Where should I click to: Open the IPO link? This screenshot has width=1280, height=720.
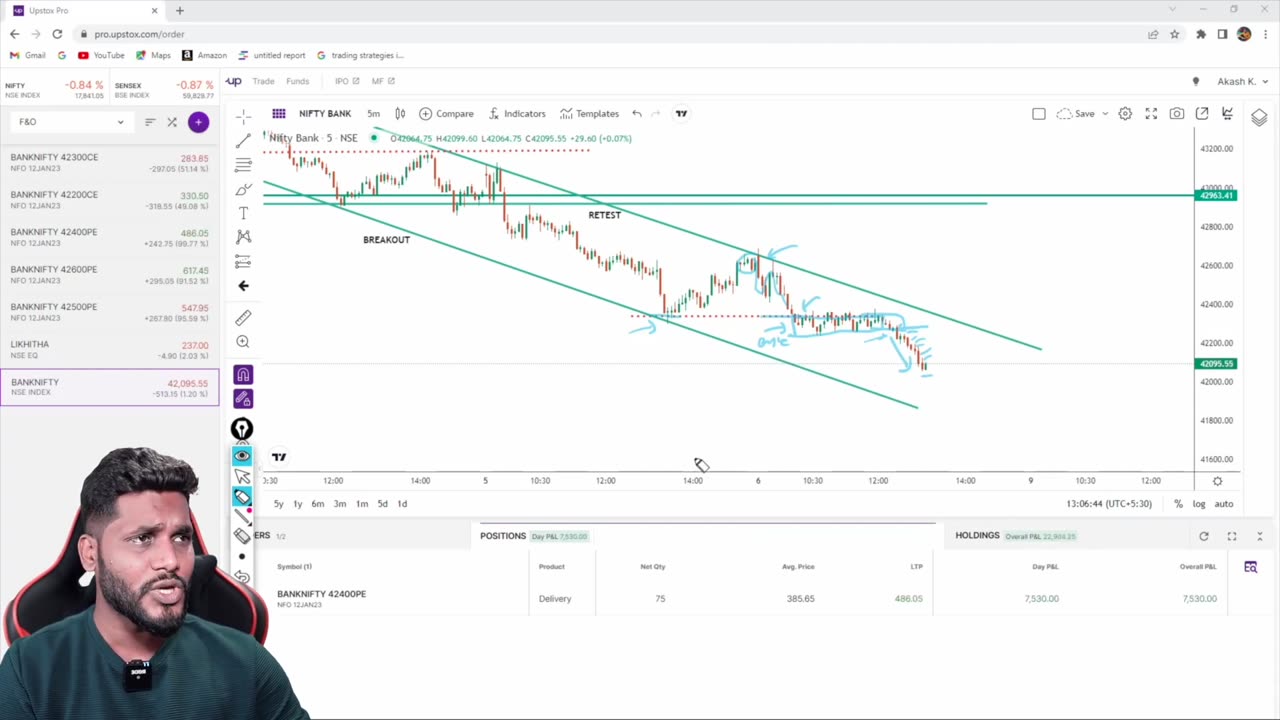click(x=345, y=81)
